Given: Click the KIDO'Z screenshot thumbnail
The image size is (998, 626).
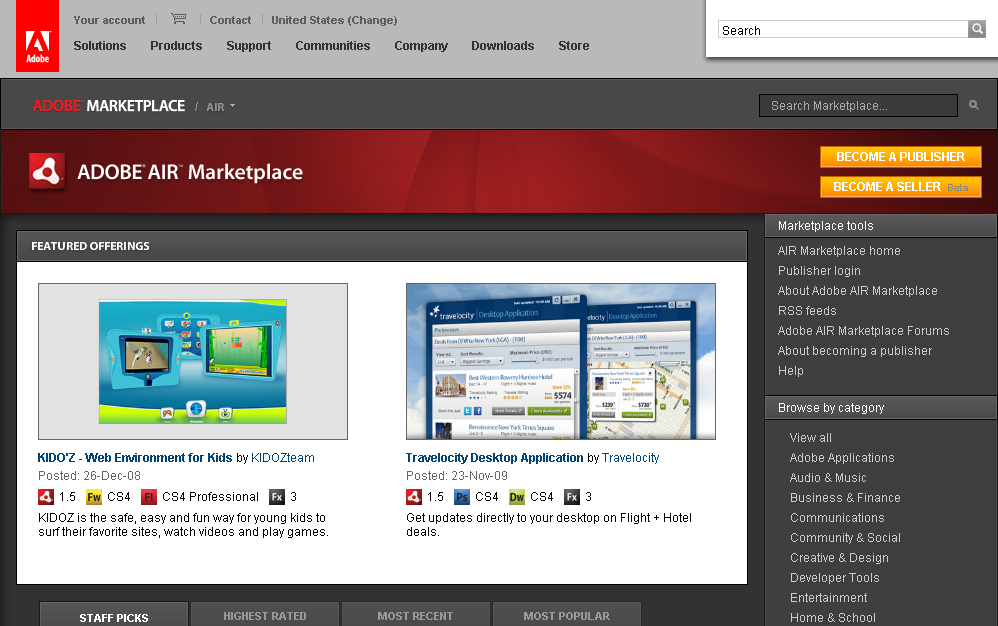Looking at the screenshot, I should (x=193, y=361).
